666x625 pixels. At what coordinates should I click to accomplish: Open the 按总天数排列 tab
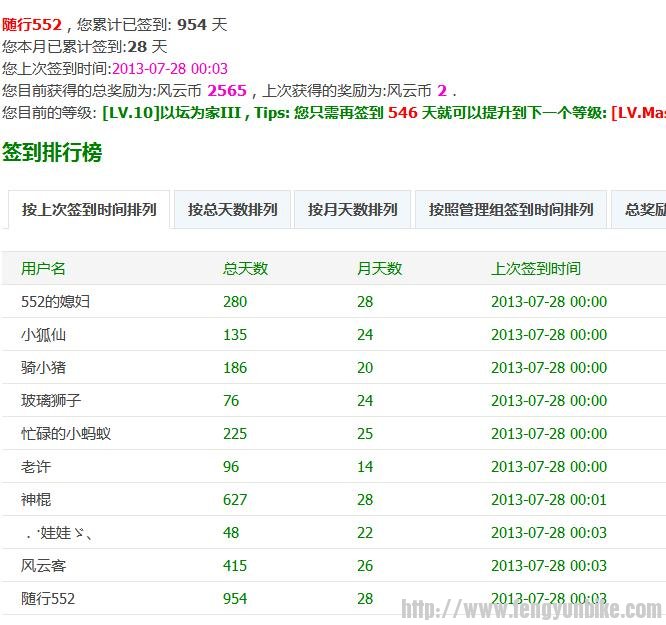pos(232,210)
